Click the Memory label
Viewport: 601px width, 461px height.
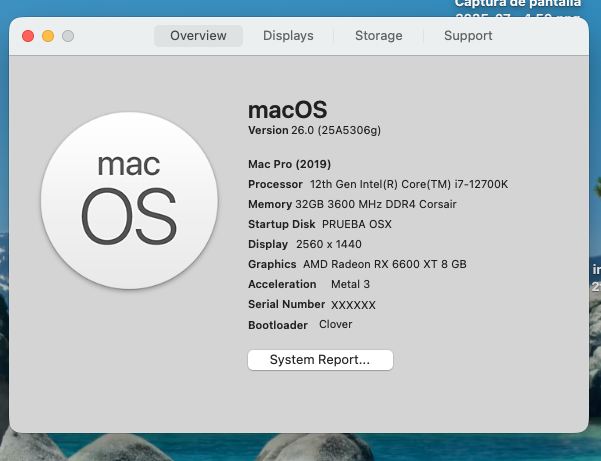[x=270, y=204]
